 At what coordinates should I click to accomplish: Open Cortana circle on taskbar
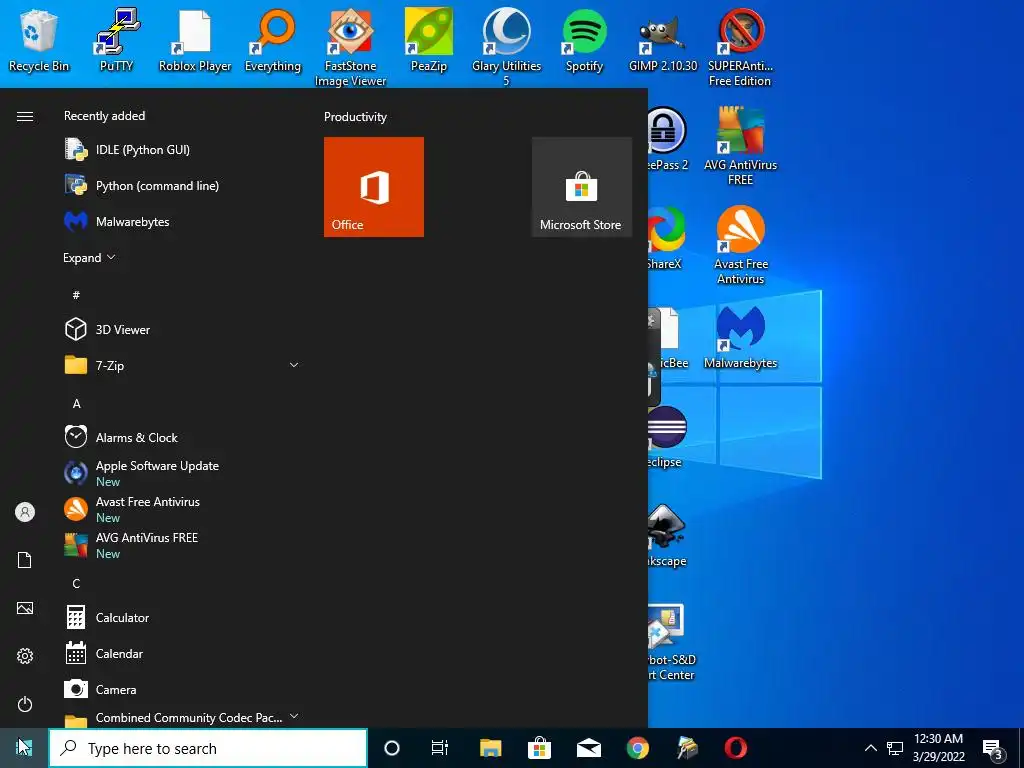[x=392, y=748]
